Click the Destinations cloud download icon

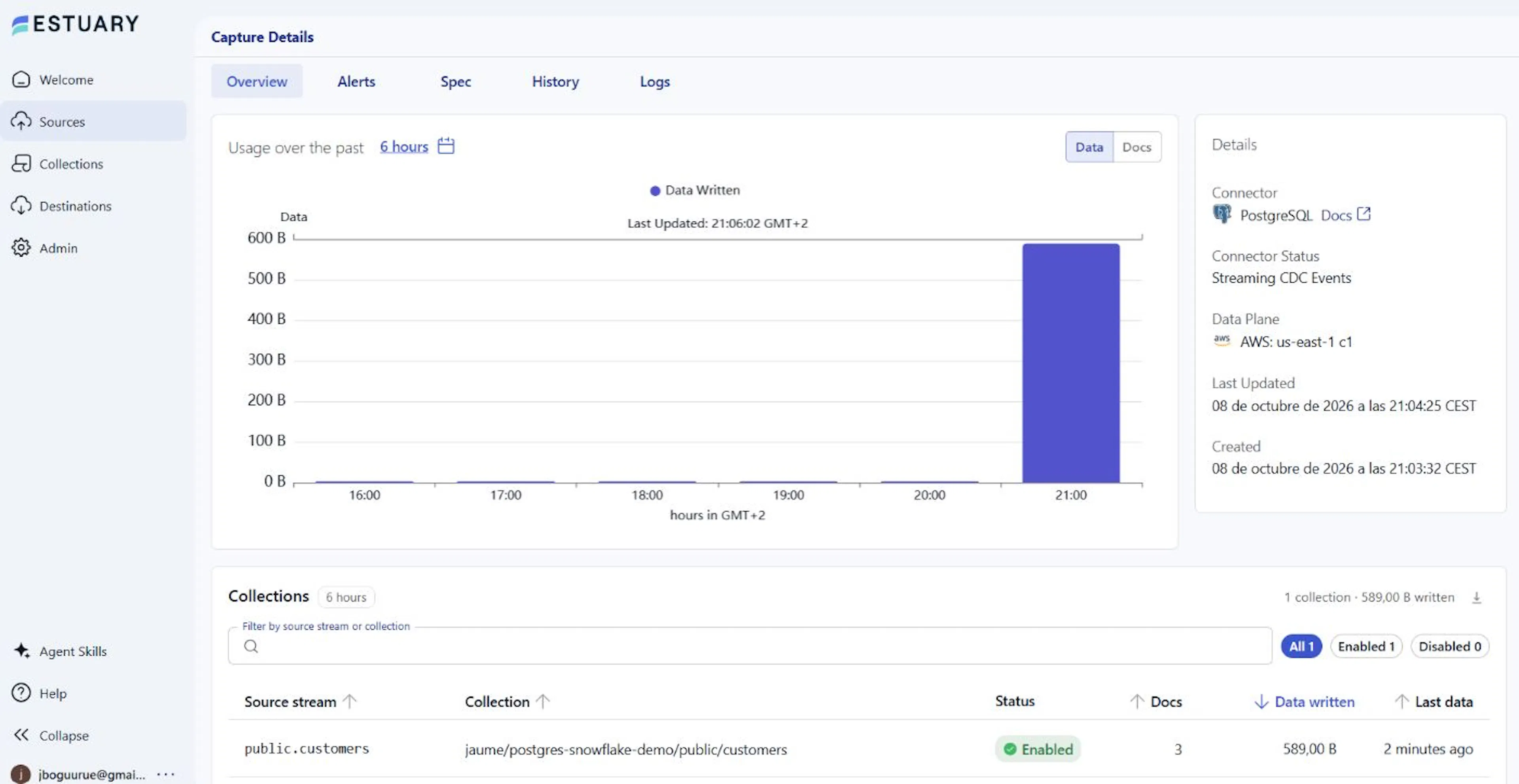[21, 206]
